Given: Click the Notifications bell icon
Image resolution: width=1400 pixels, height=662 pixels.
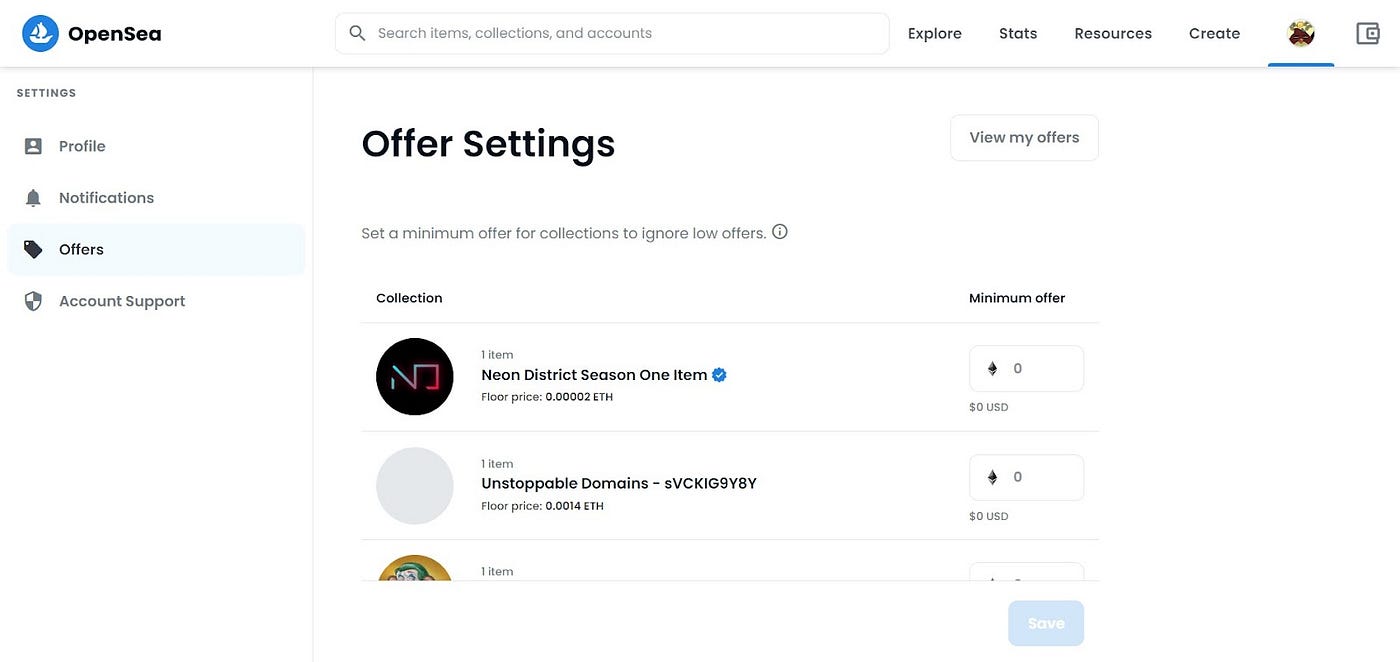Looking at the screenshot, I should [33, 198].
